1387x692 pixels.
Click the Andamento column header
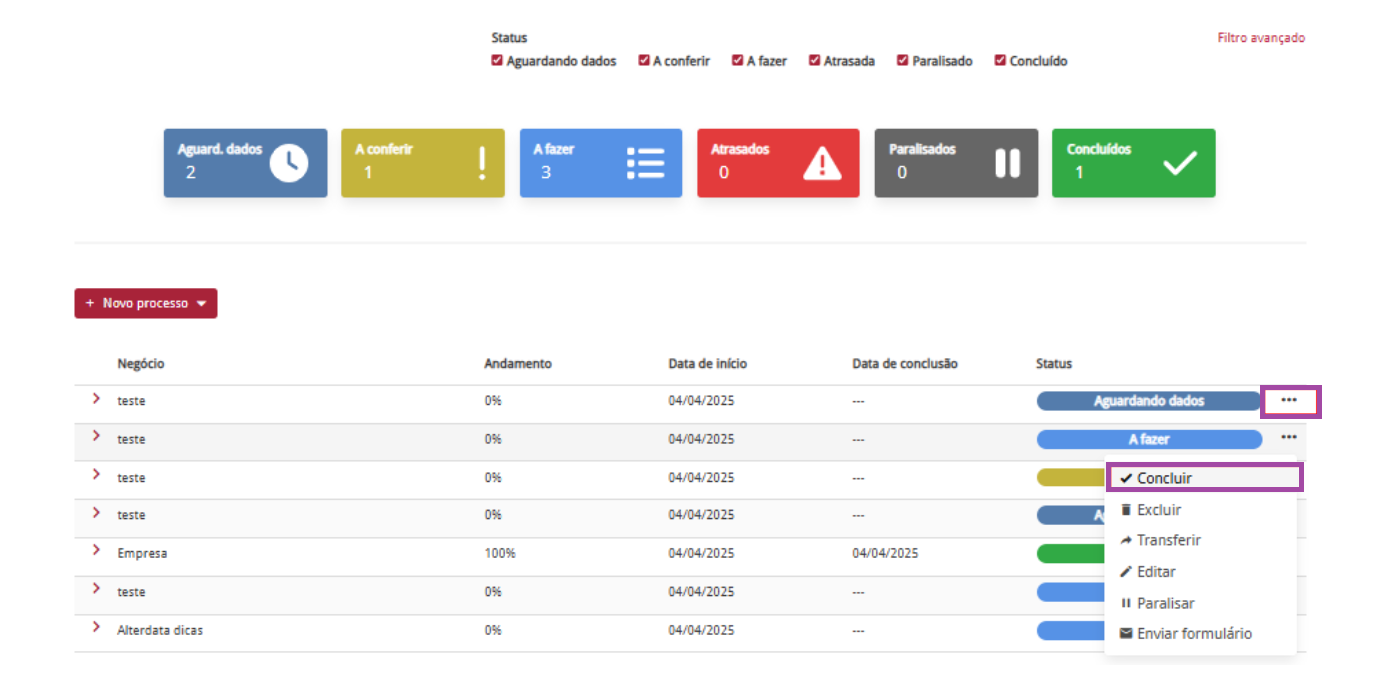(518, 364)
